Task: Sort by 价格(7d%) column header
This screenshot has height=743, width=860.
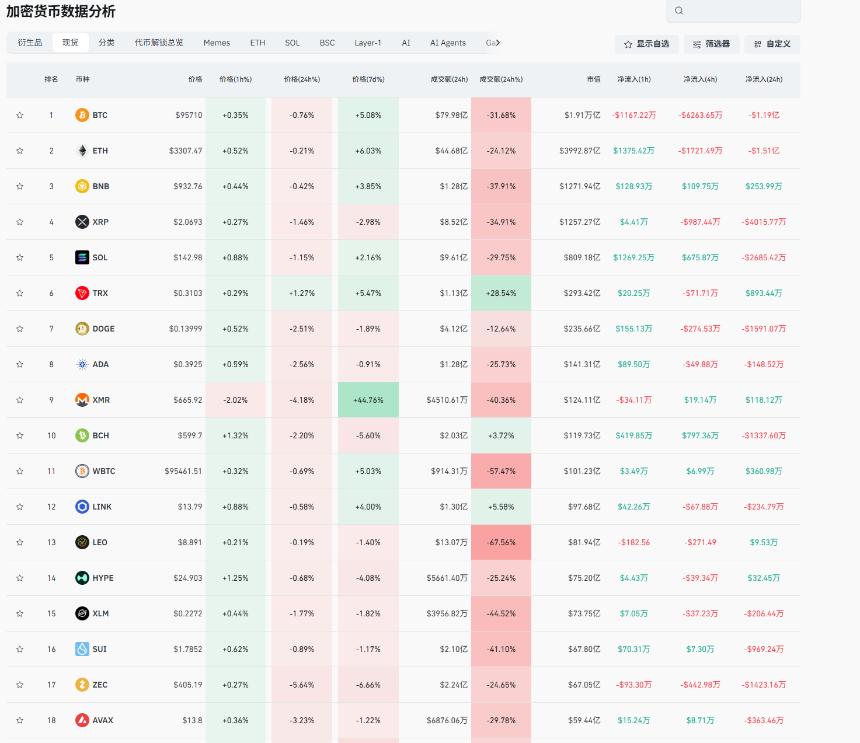Action: [368, 79]
